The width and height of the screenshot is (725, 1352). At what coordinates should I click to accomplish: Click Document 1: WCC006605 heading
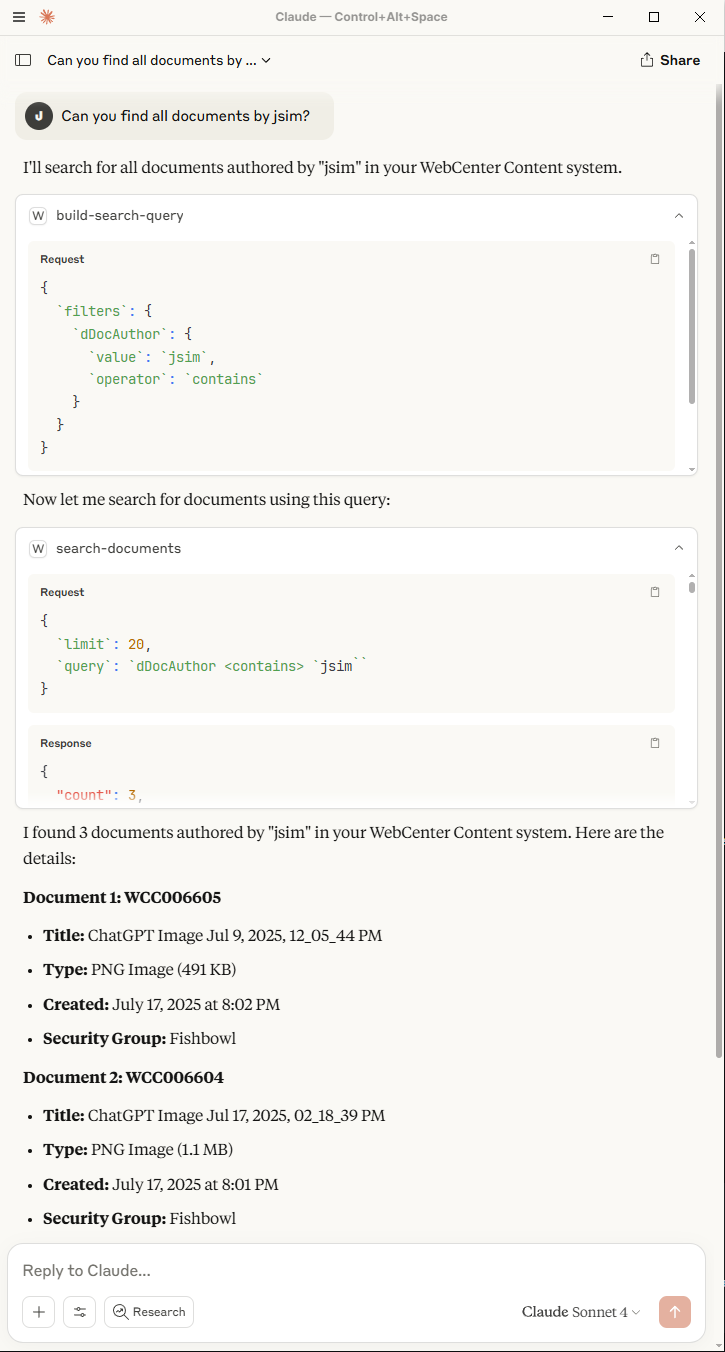point(122,897)
